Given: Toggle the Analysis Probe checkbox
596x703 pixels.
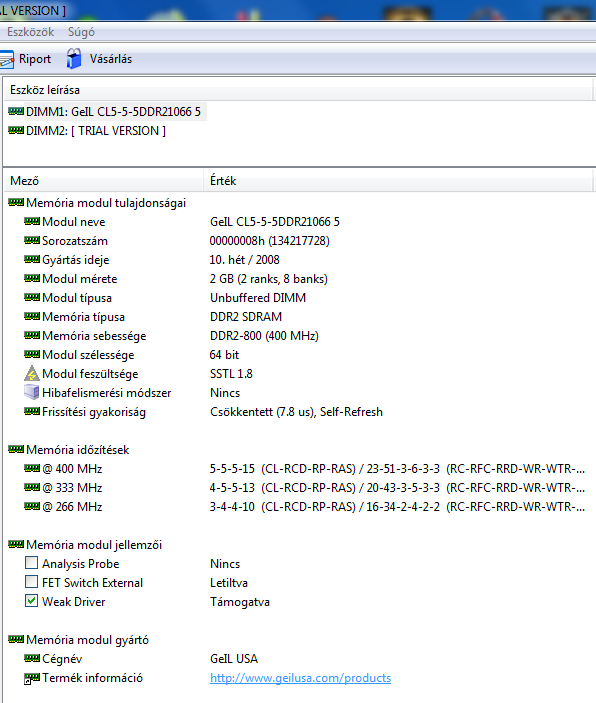Looking at the screenshot, I should pyautogui.click(x=31, y=563).
